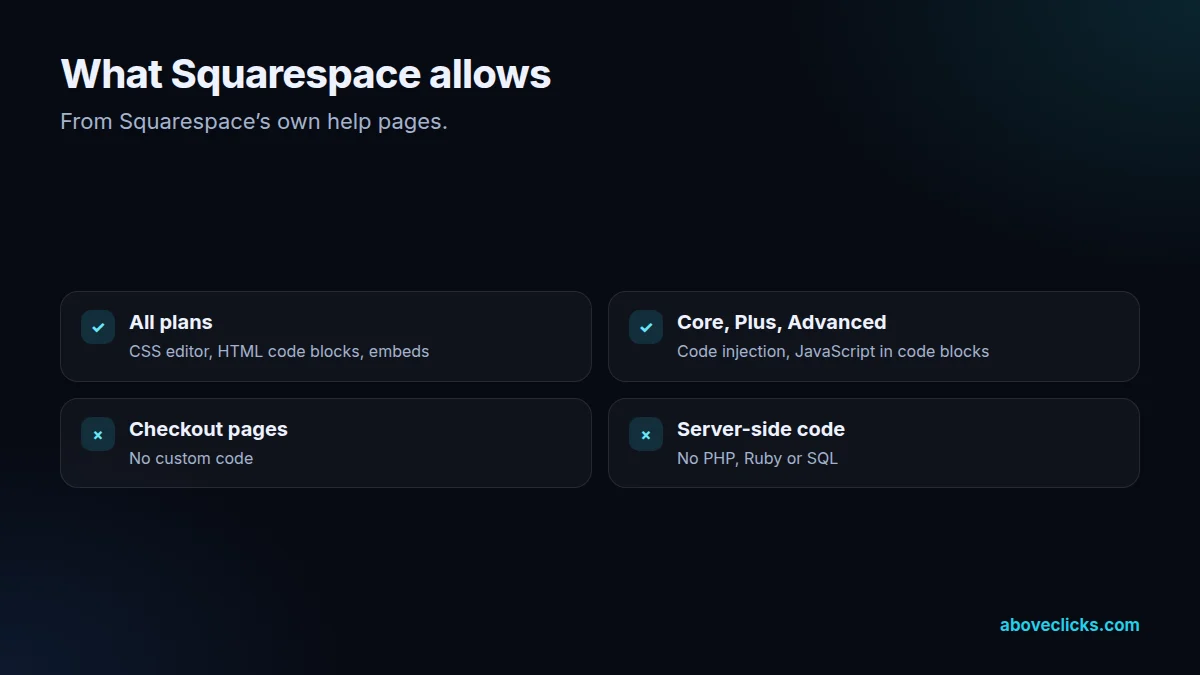Click the checkmark icon beside Core, Plus, Advanced
The width and height of the screenshot is (1200, 675).
click(x=646, y=327)
